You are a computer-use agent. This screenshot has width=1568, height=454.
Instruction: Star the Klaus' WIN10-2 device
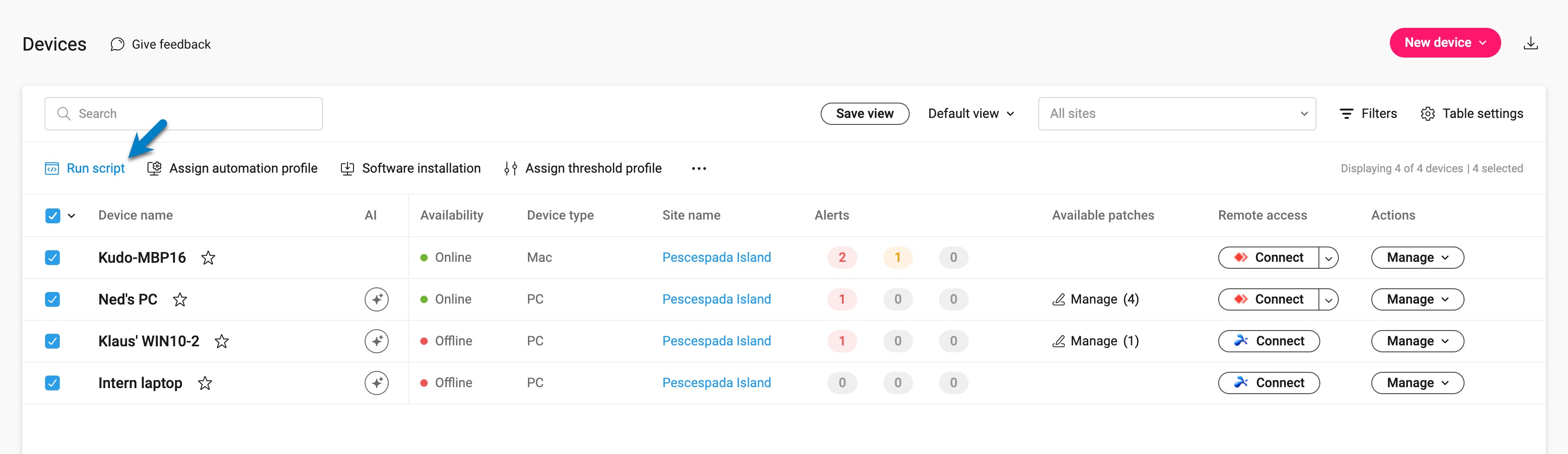222,341
